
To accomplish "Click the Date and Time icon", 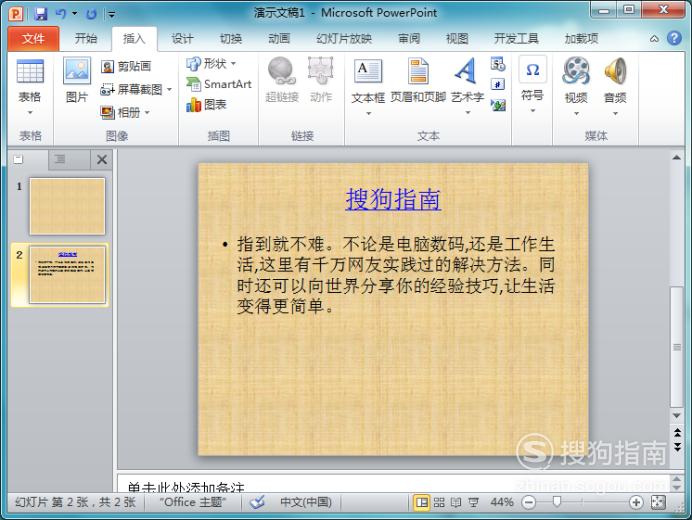I will click(x=498, y=64).
